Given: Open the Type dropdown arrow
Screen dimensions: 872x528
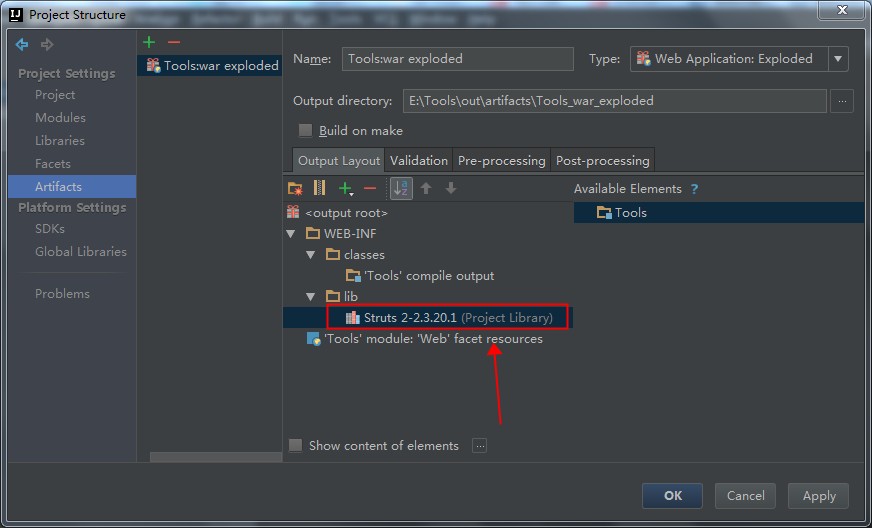Looking at the screenshot, I should 838,58.
